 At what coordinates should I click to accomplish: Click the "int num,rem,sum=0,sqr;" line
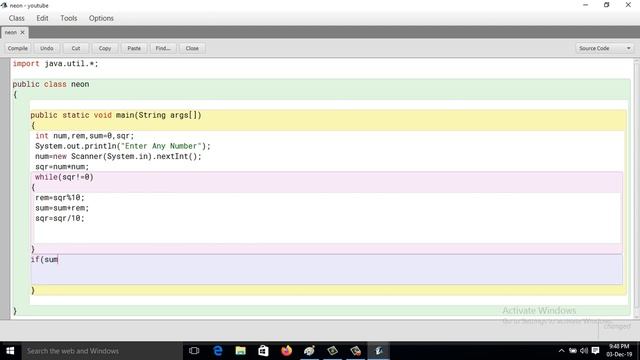click(x=84, y=136)
